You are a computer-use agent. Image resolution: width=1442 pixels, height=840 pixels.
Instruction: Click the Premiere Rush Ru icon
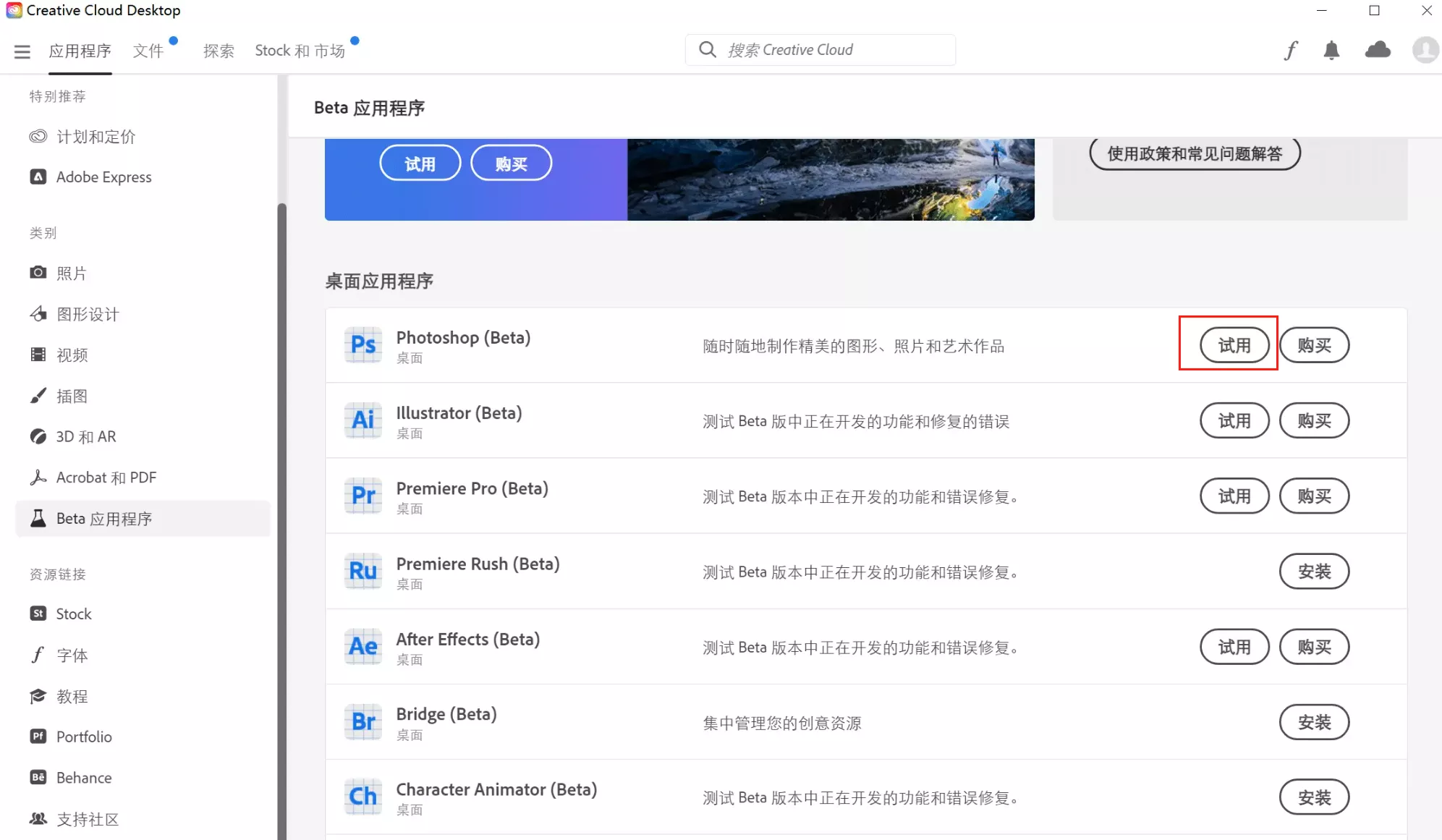363,571
